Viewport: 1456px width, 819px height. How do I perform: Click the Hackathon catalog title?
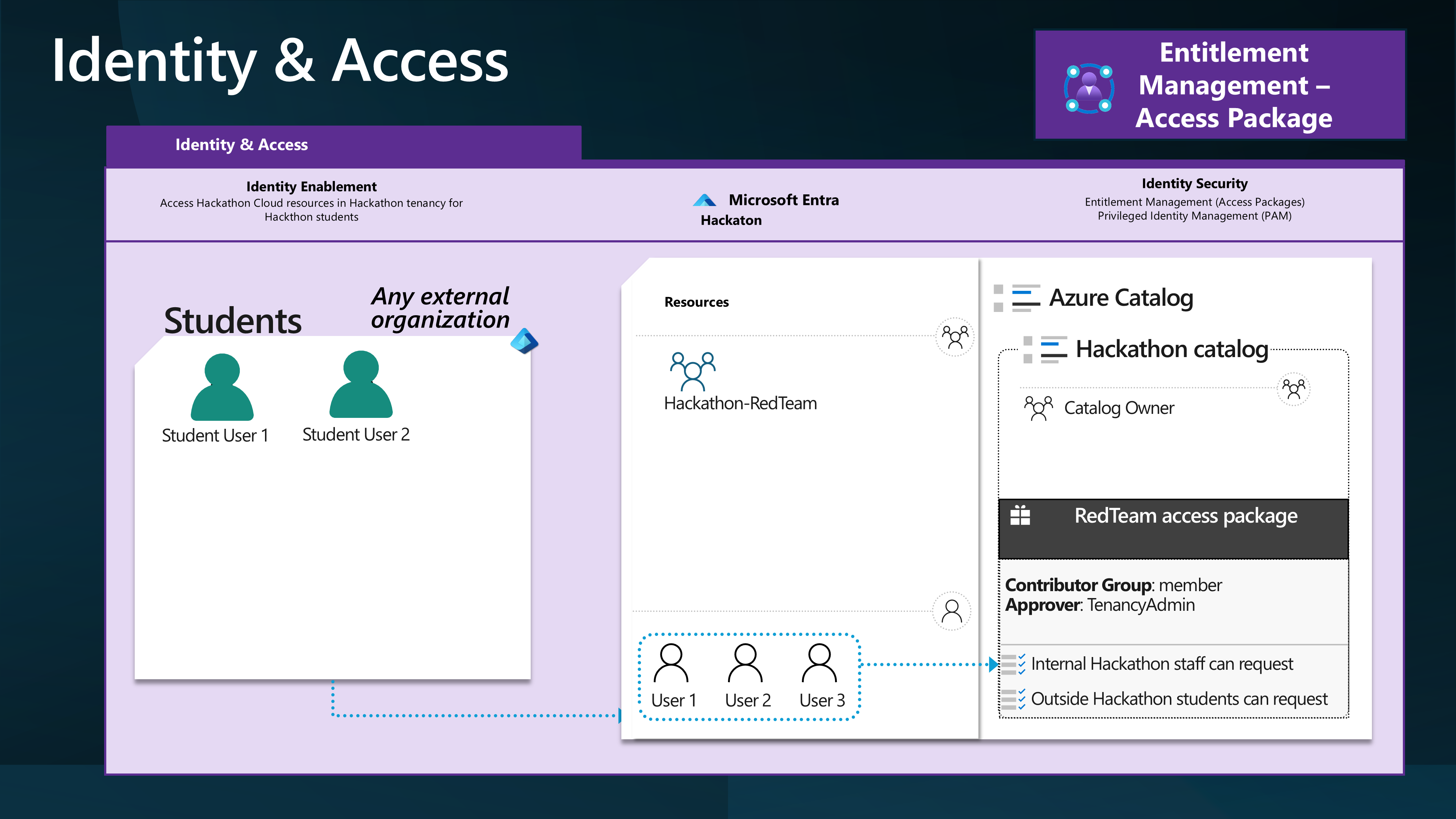tap(1172, 349)
